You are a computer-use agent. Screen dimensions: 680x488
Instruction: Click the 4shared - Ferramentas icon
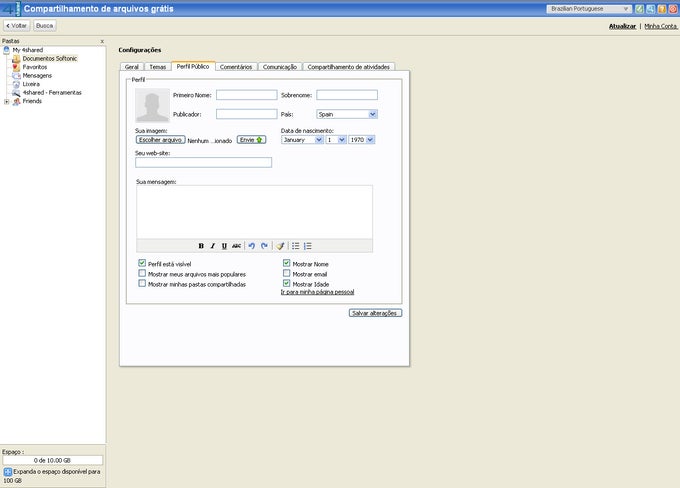(16, 92)
